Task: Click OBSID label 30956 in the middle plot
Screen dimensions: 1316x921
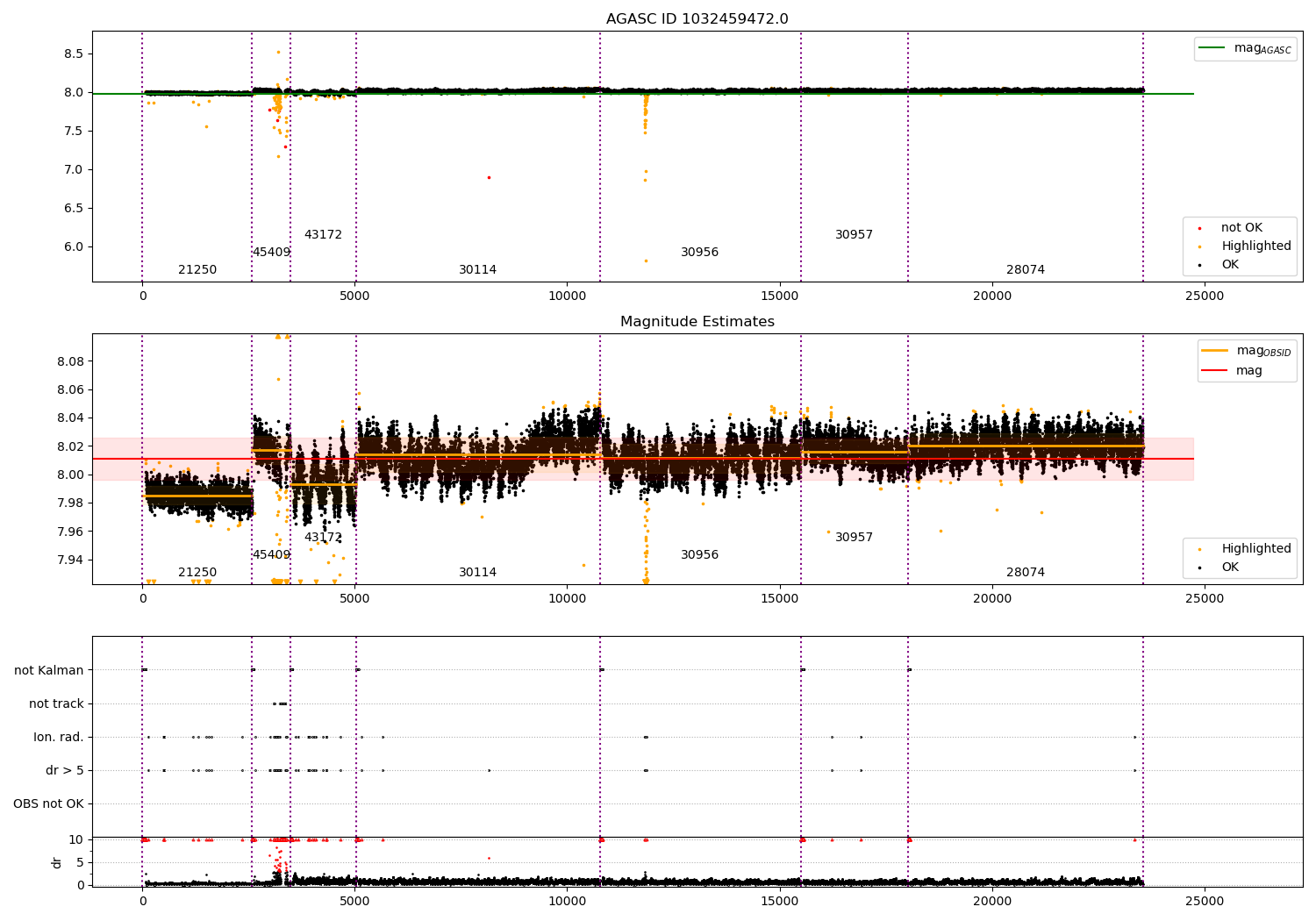Action: 699,555
